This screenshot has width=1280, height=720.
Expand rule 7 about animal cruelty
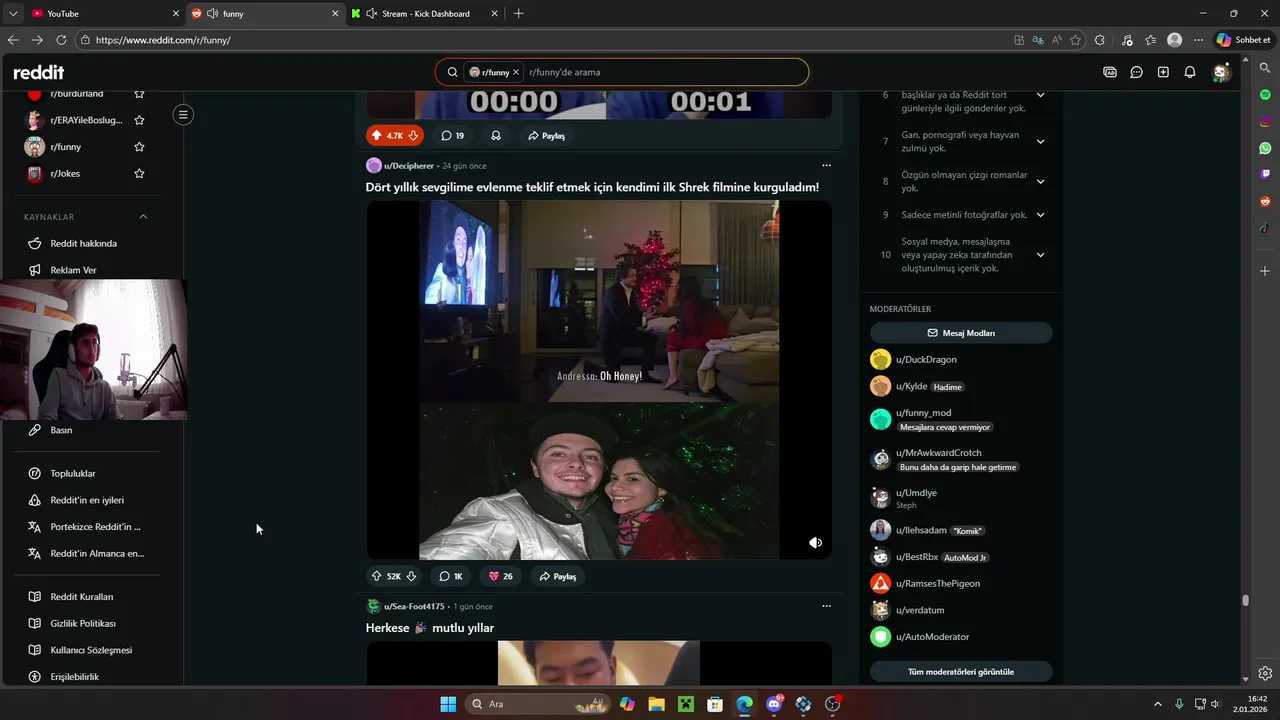click(1040, 141)
